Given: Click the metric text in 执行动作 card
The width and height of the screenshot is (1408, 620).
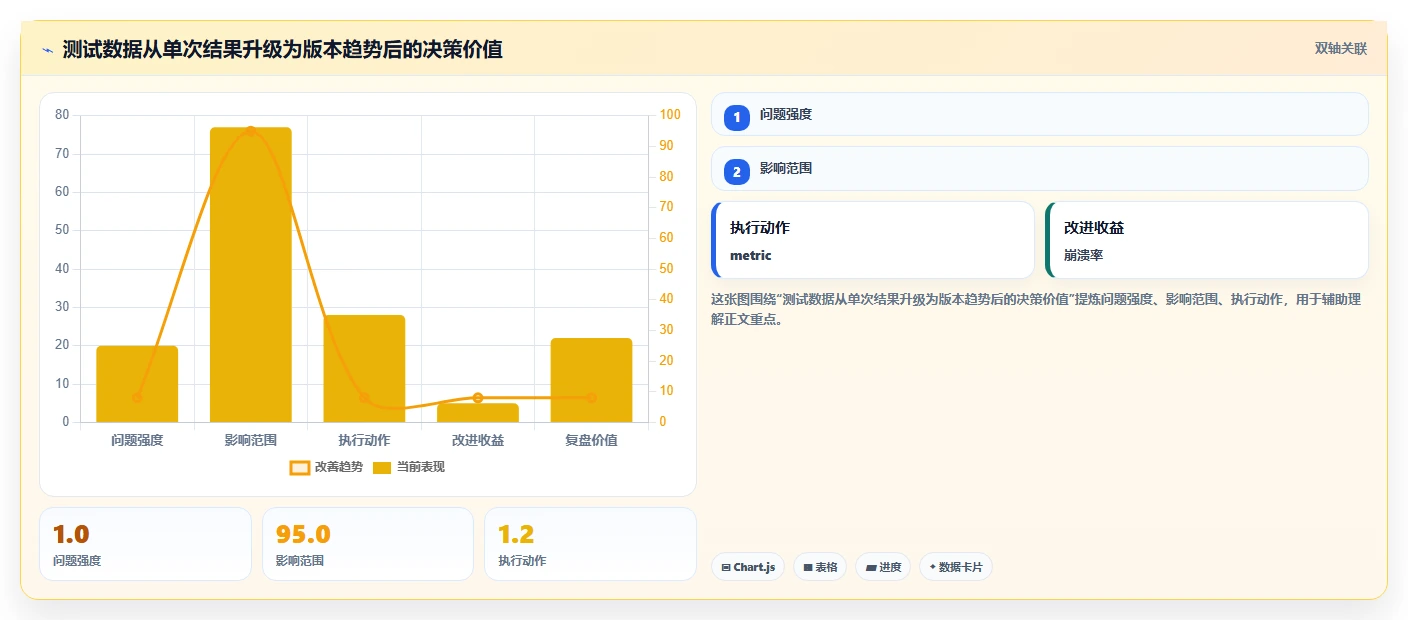Looking at the screenshot, I should coord(751,255).
